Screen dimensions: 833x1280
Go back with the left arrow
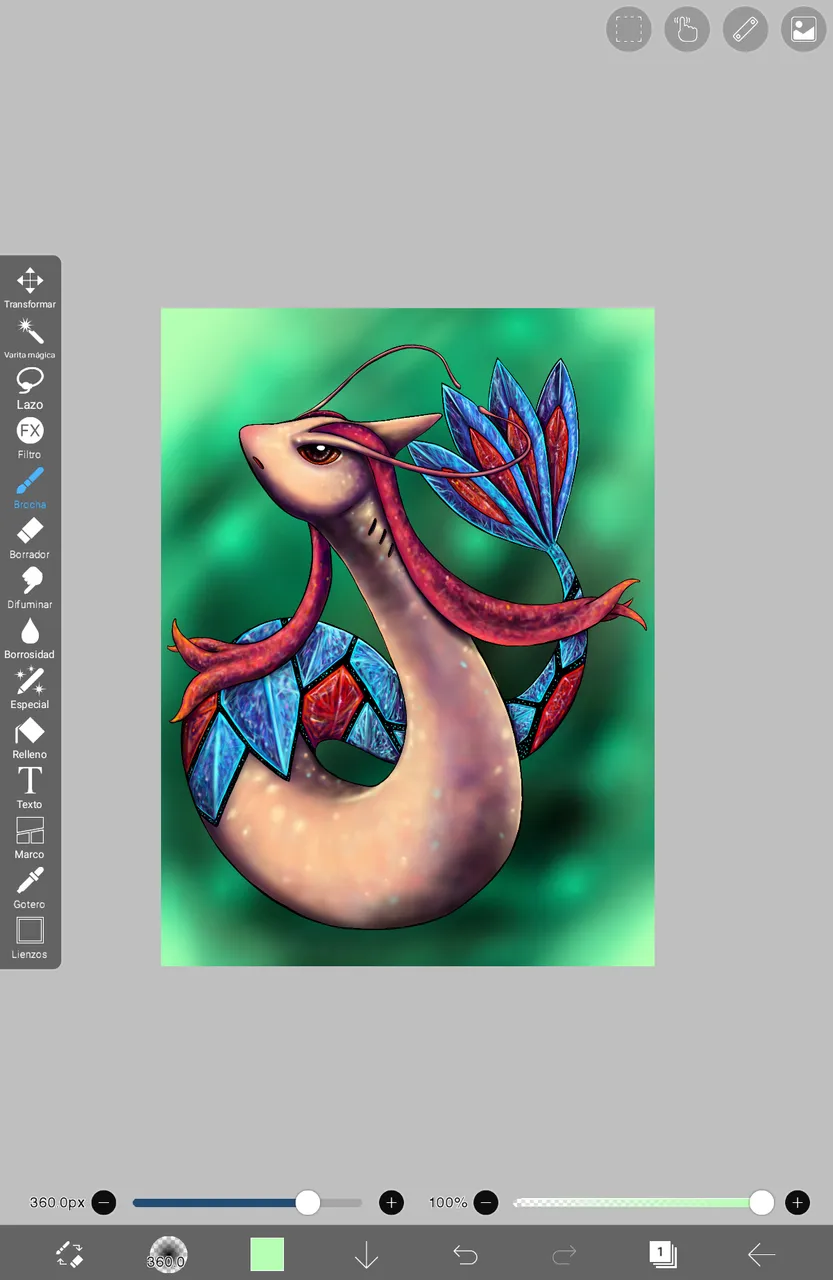pyautogui.click(x=762, y=1254)
